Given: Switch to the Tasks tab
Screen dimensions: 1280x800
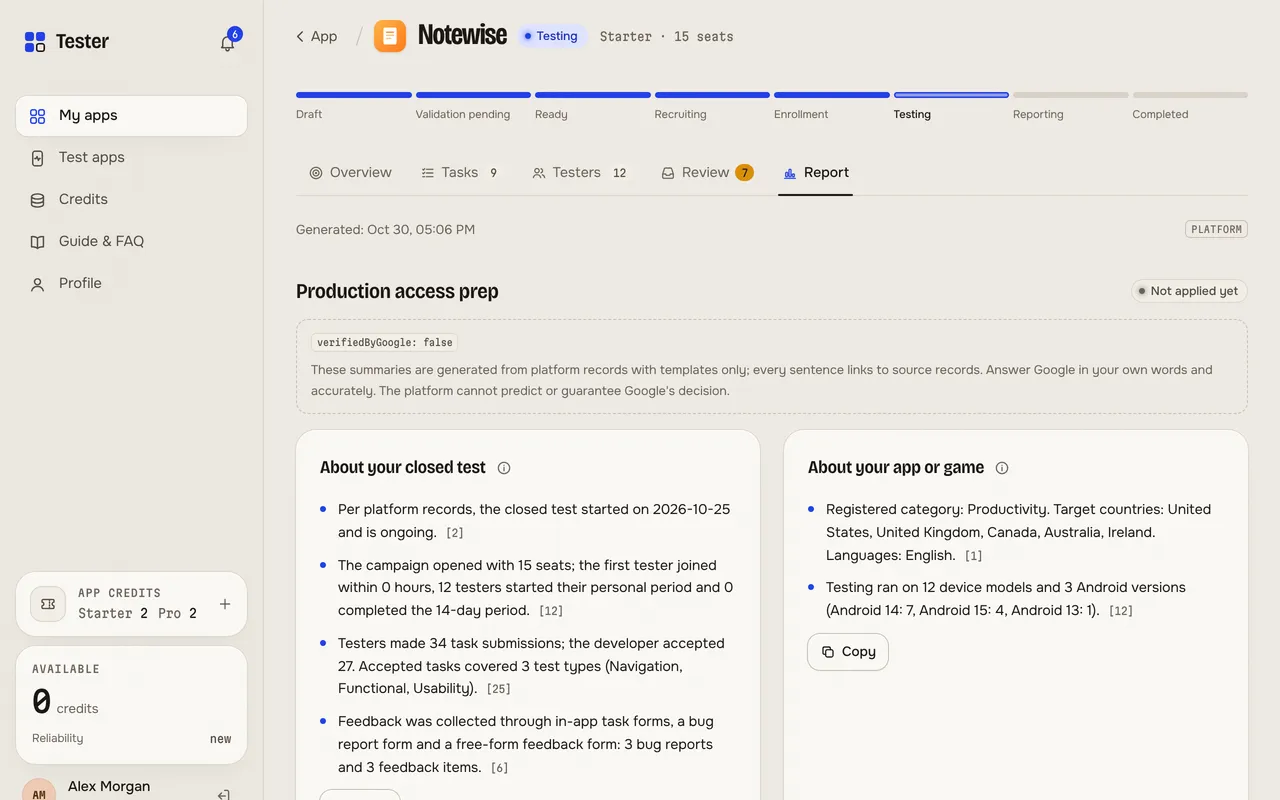Looking at the screenshot, I should pyautogui.click(x=460, y=172).
